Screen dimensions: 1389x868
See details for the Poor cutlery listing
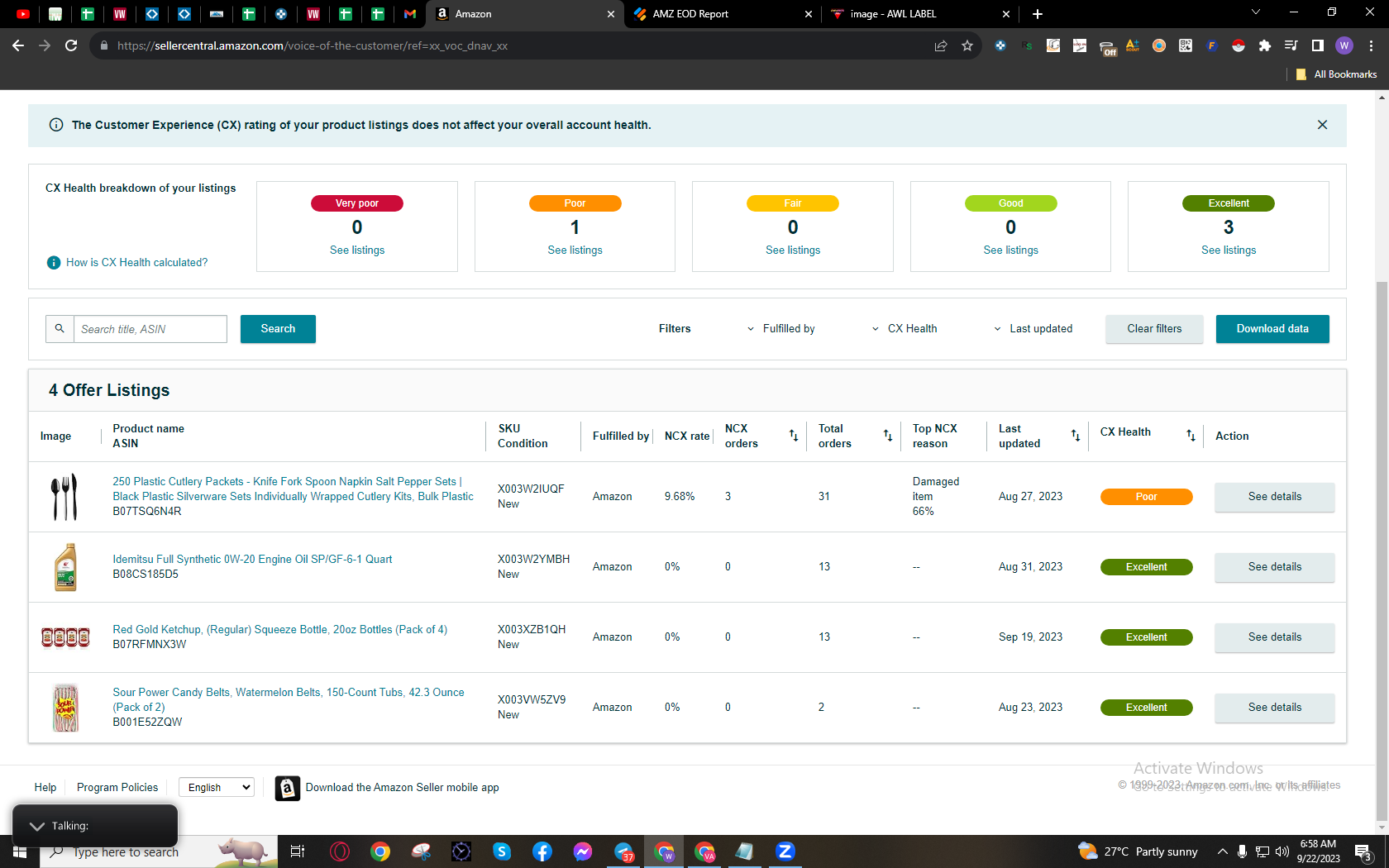click(x=1274, y=497)
